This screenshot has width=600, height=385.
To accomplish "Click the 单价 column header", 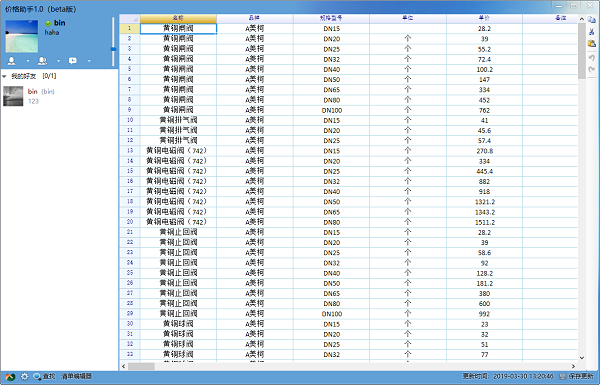I will (484, 18).
